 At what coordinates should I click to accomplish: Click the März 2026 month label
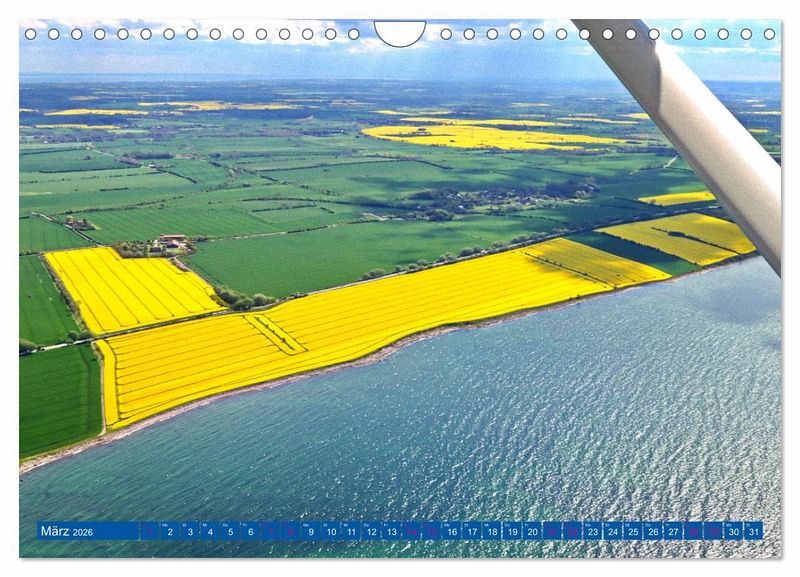click(x=67, y=531)
